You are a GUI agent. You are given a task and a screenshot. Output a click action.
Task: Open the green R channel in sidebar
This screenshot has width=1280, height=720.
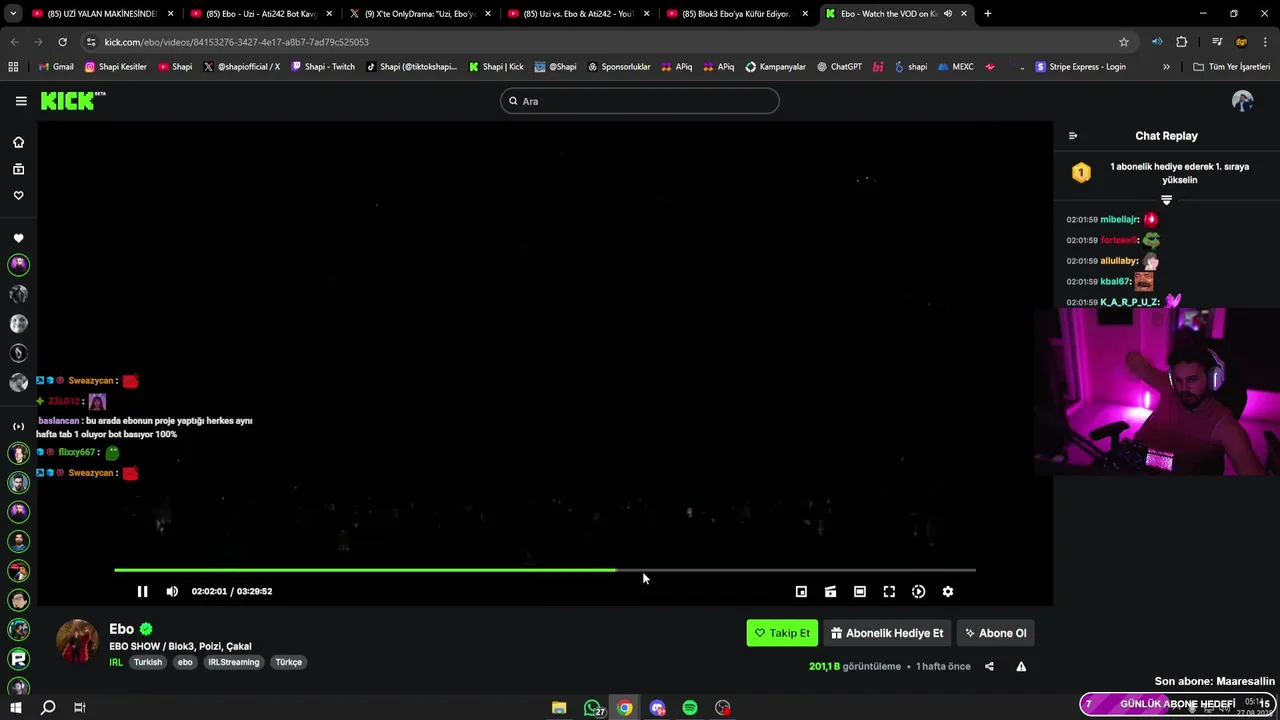coord(18,658)
